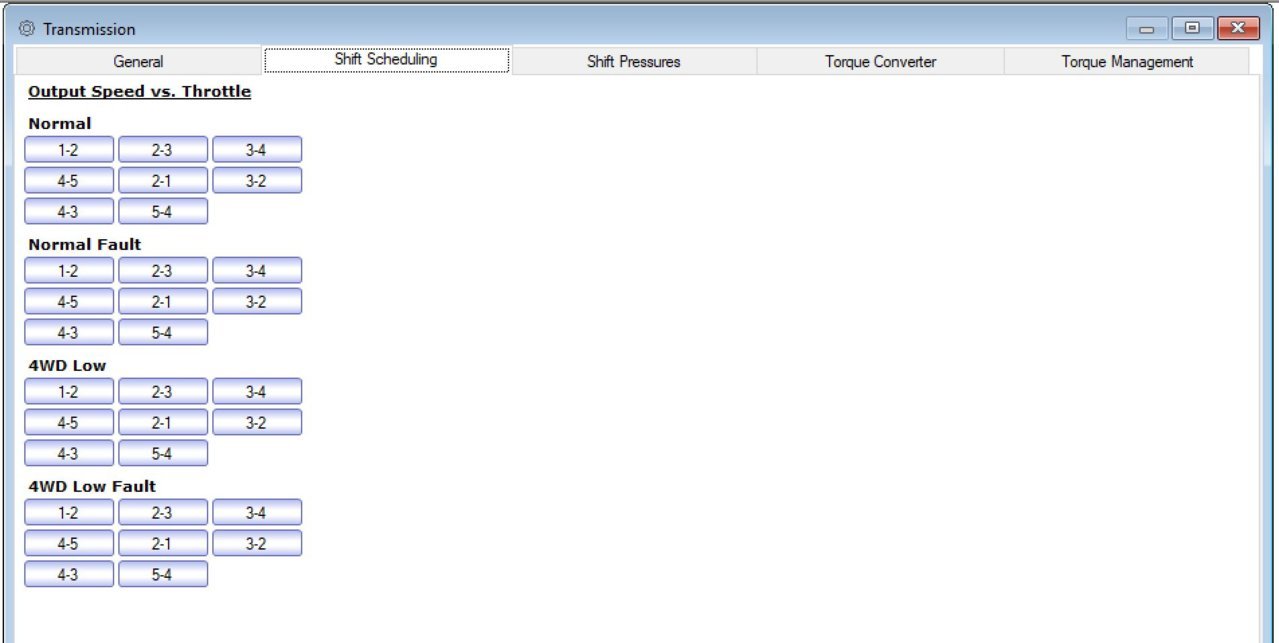Click 3-4 under Normal Fault

coord(257,271)
